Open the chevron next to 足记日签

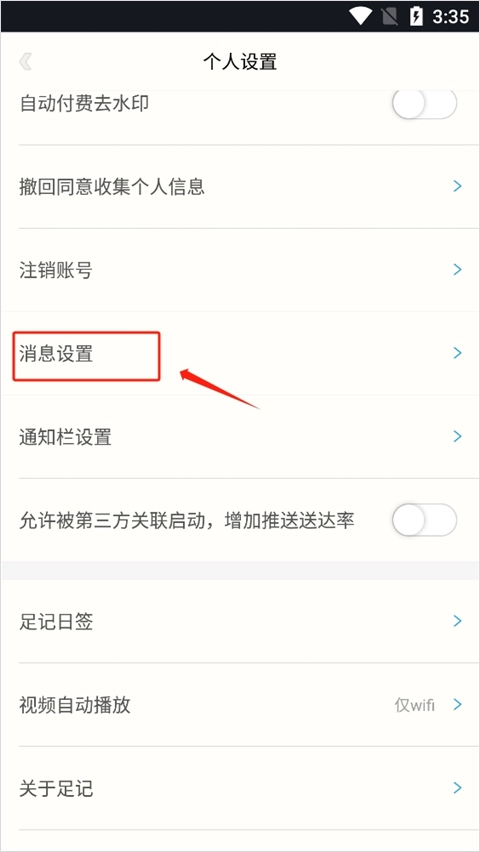click(x=457, y=621)
